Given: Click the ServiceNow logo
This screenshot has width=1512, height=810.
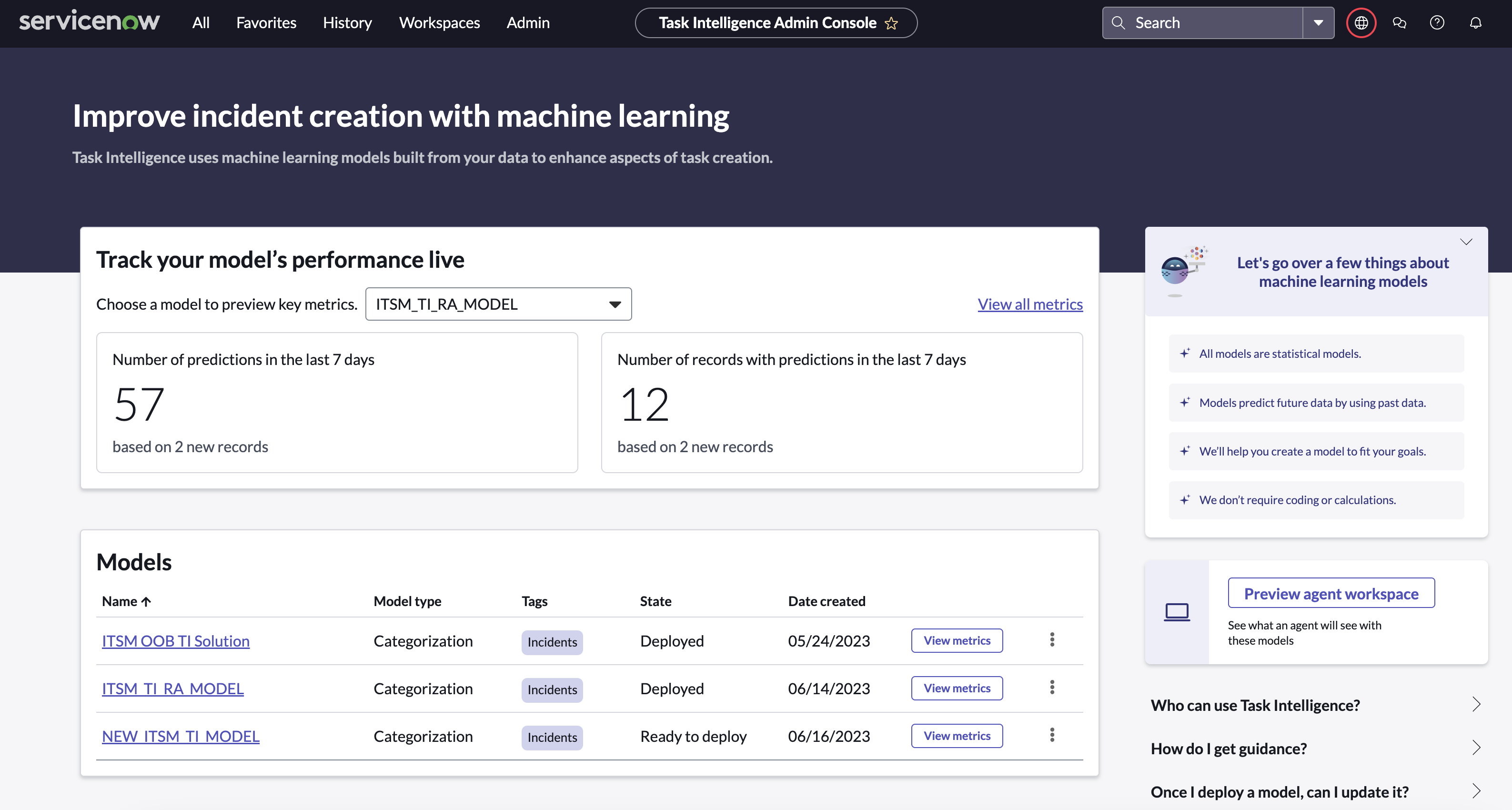Looking at the screenshot, I should click(x=89, y=22).
